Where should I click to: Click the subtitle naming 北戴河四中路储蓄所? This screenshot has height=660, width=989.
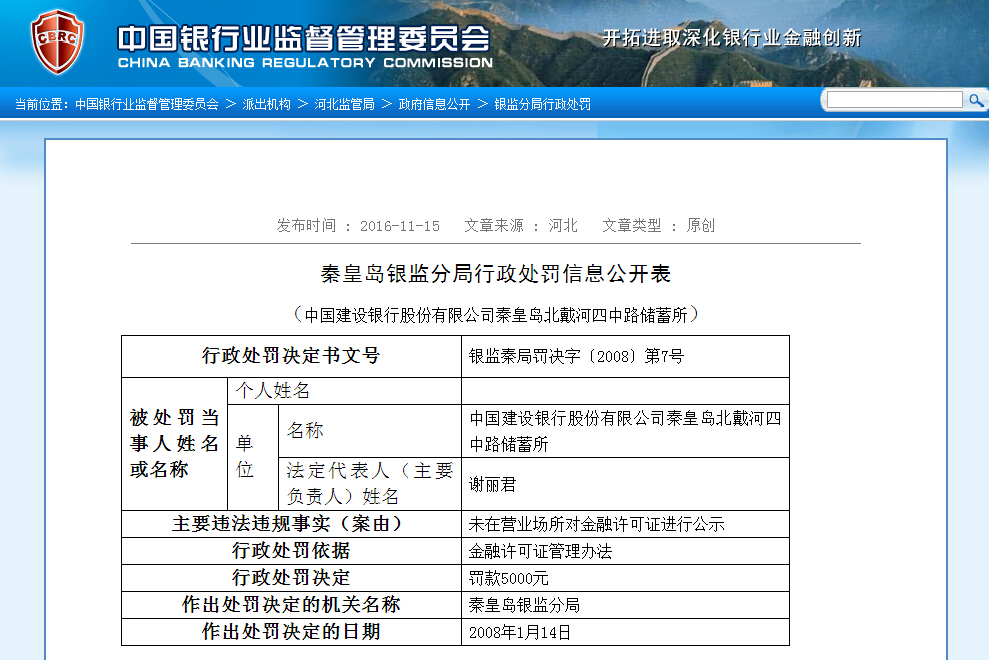(x=496, y=314)
